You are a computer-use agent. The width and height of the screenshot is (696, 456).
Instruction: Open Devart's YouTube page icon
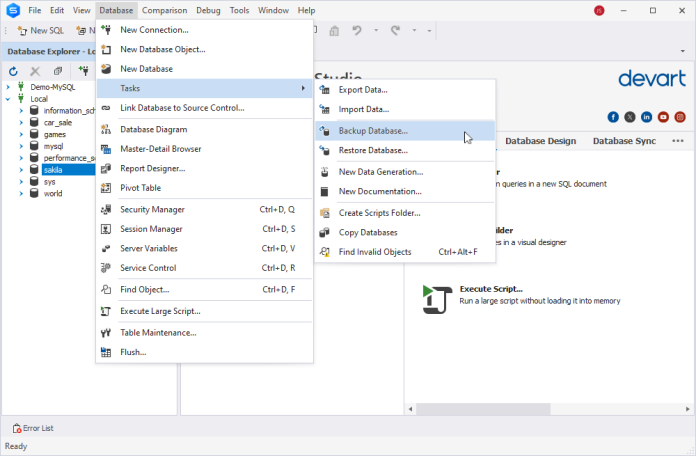pyautogui.click(x=663, y=117)
